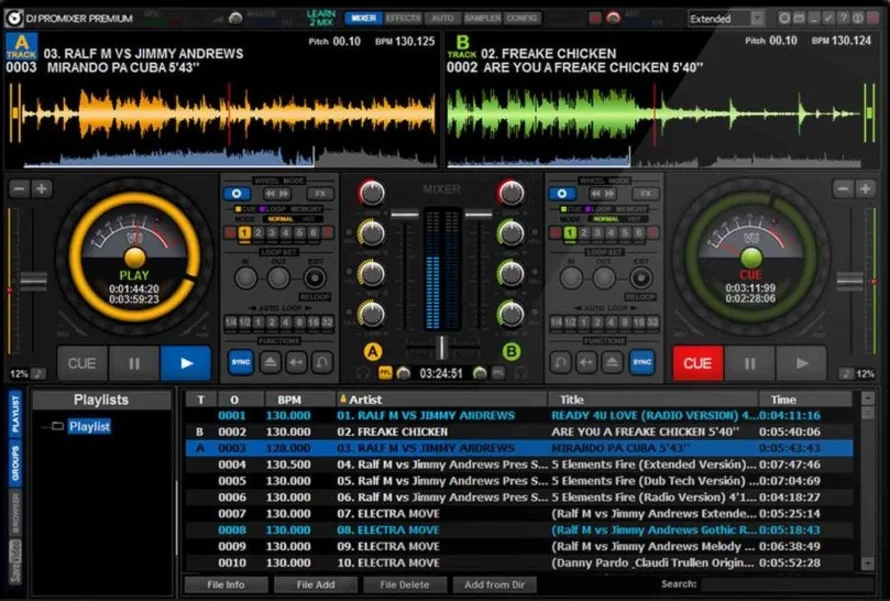The height and width of the screenshot is (601, 890).
Task: Select cue point 1 on deck A
Action: coord(244,233)
